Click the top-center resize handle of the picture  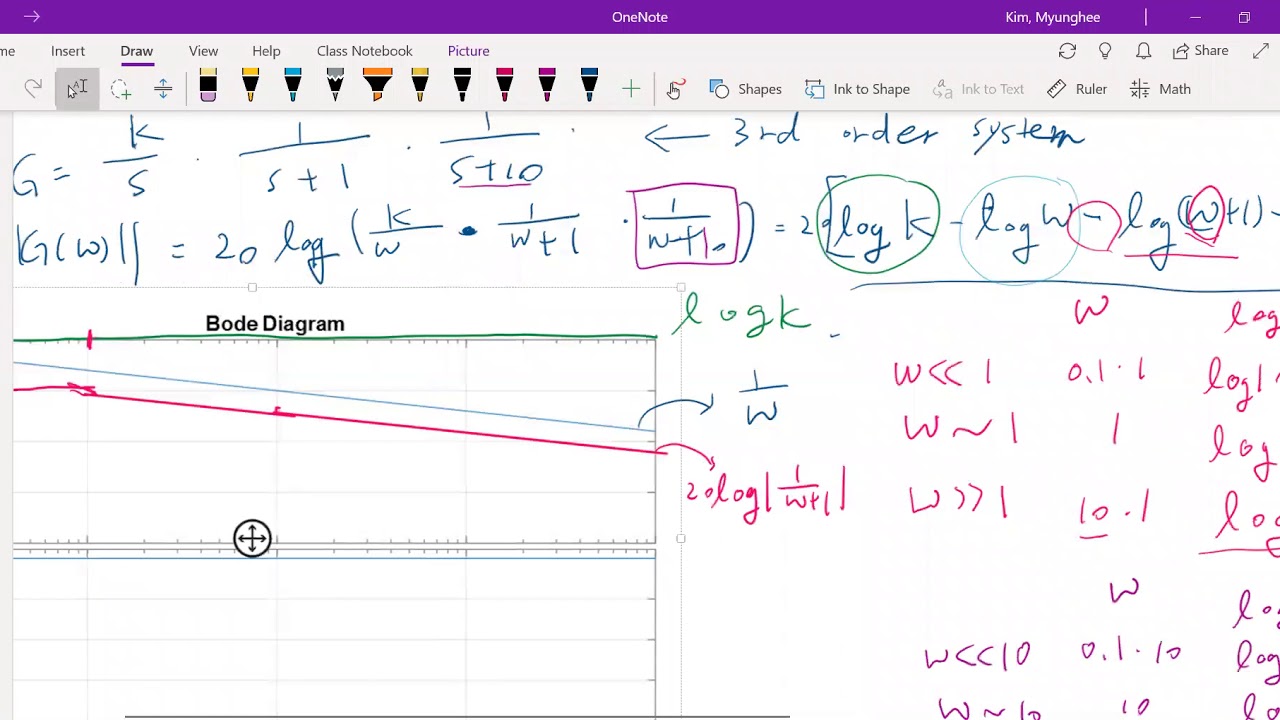click(252, 288)
